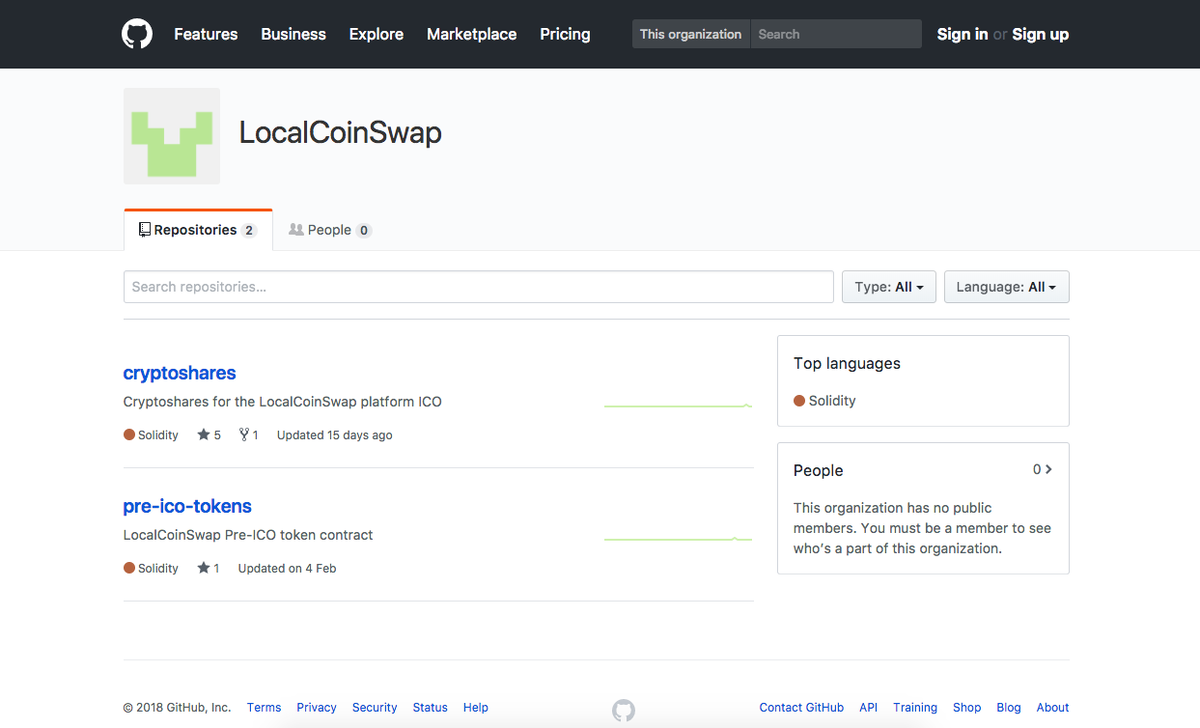
Task: Open the Language: All dropdown
Action: pyautogui.click(x=1006, y=287)
